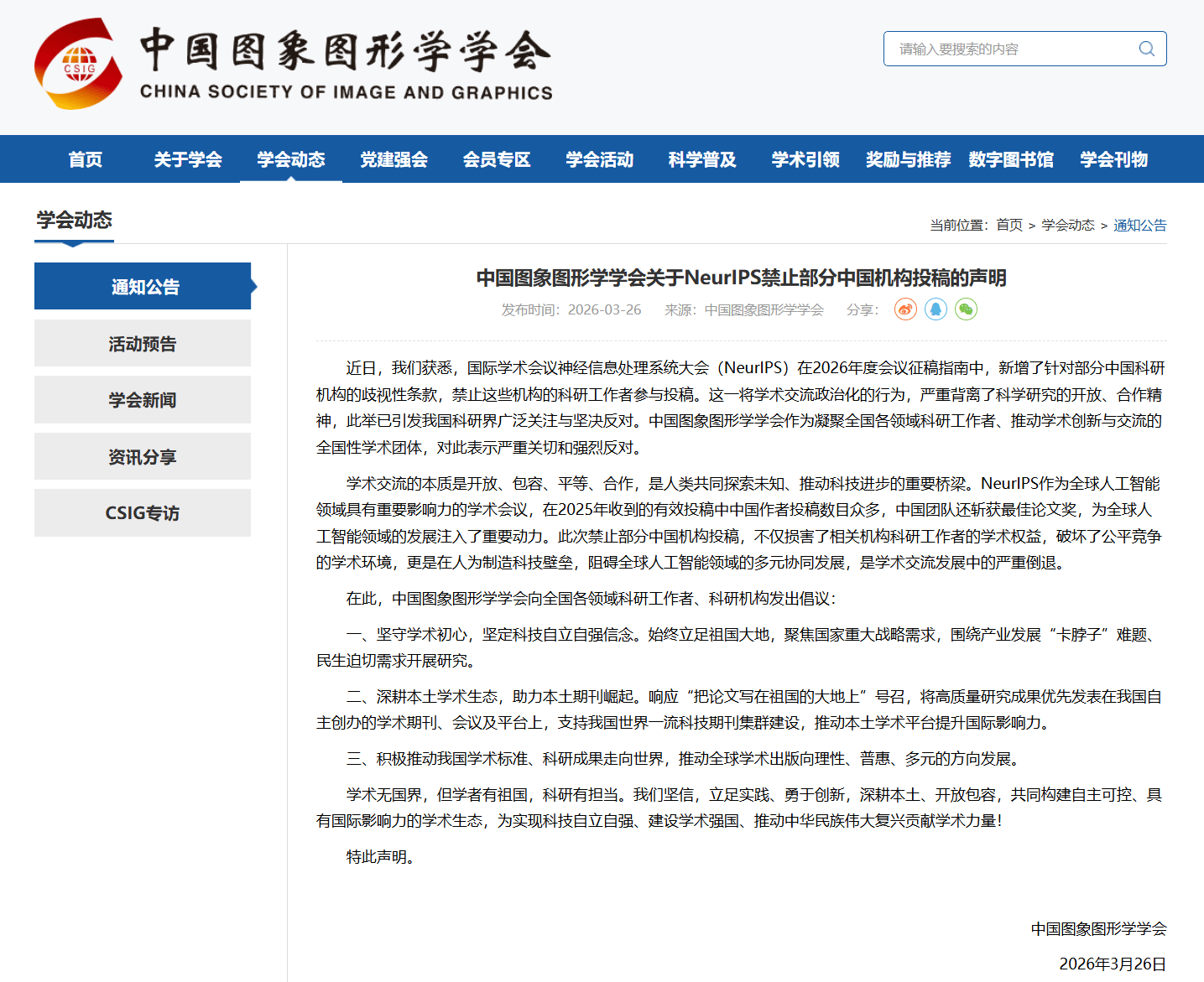Click the 首页 breadcrumb link
The image size is (1204, 982).
point(1009,226)
